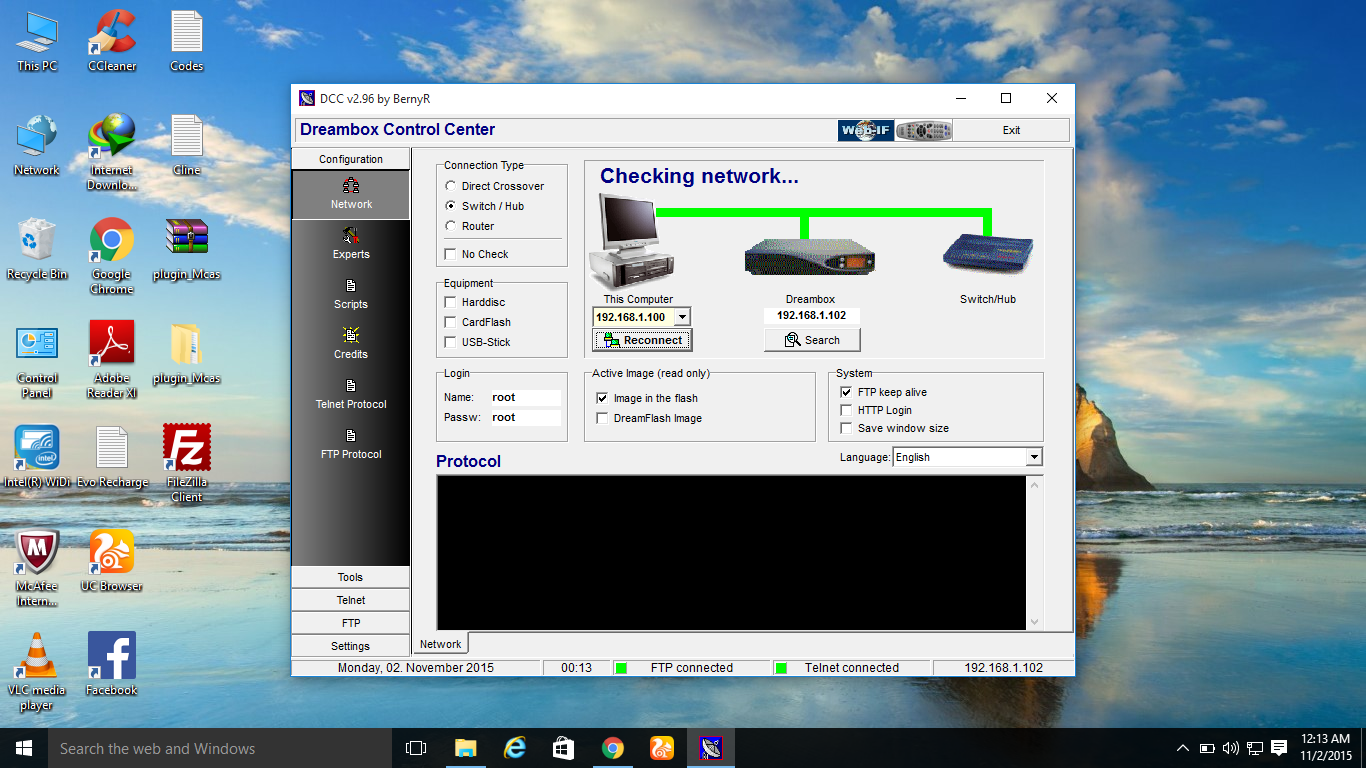Click the Switch/Hub device image
This screenshot has width=1366, height=768.
(x=988, y=252)
